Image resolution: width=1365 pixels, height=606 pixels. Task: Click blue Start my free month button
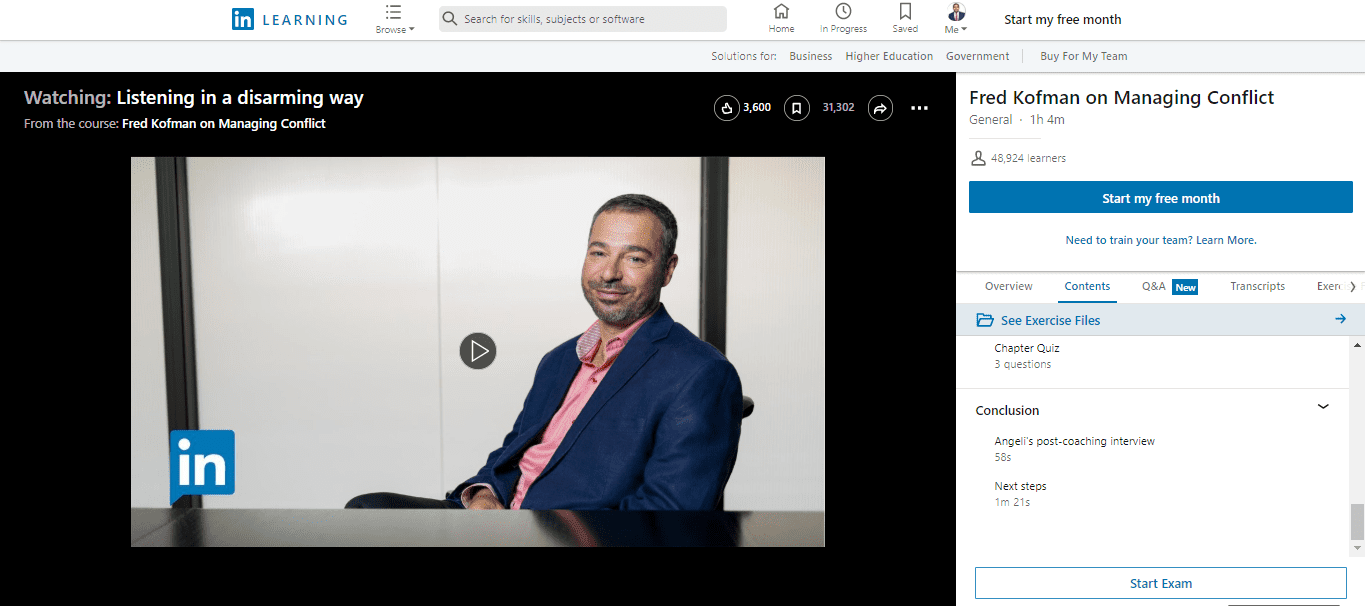(1161, 198)
